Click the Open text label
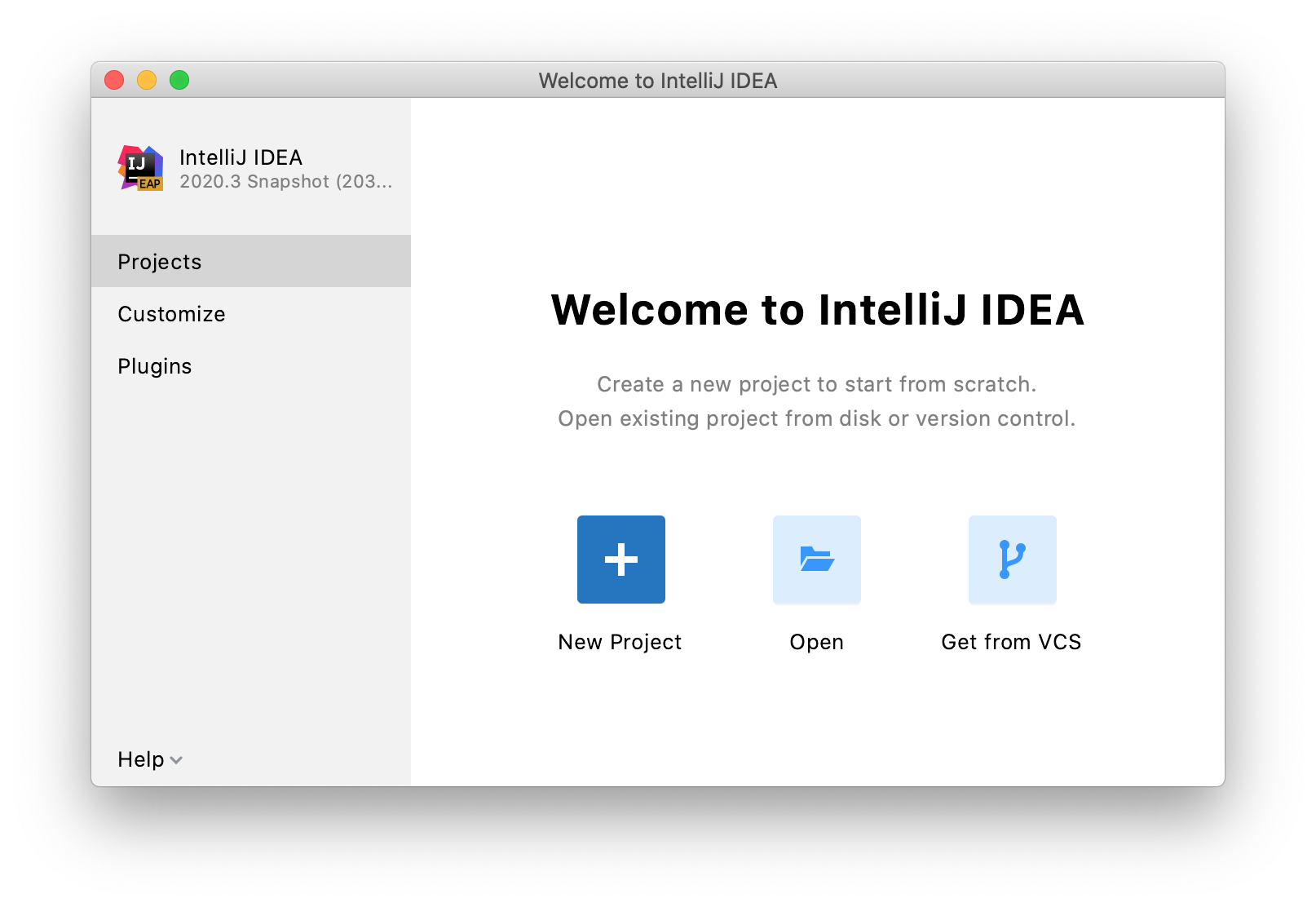The image size is (1316, 907). tap(816, 642)
